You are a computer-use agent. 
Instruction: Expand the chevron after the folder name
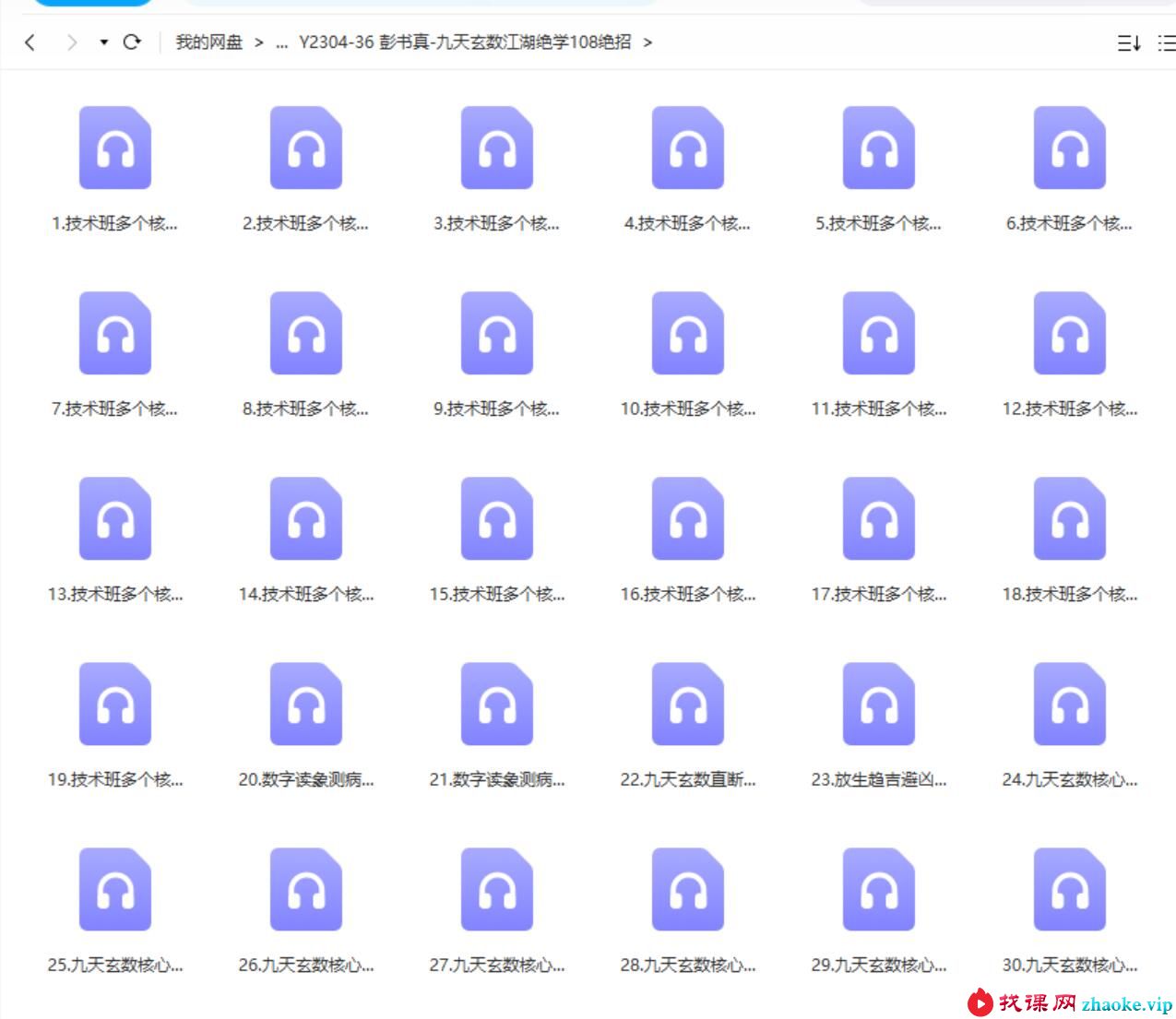coord(647,42)
